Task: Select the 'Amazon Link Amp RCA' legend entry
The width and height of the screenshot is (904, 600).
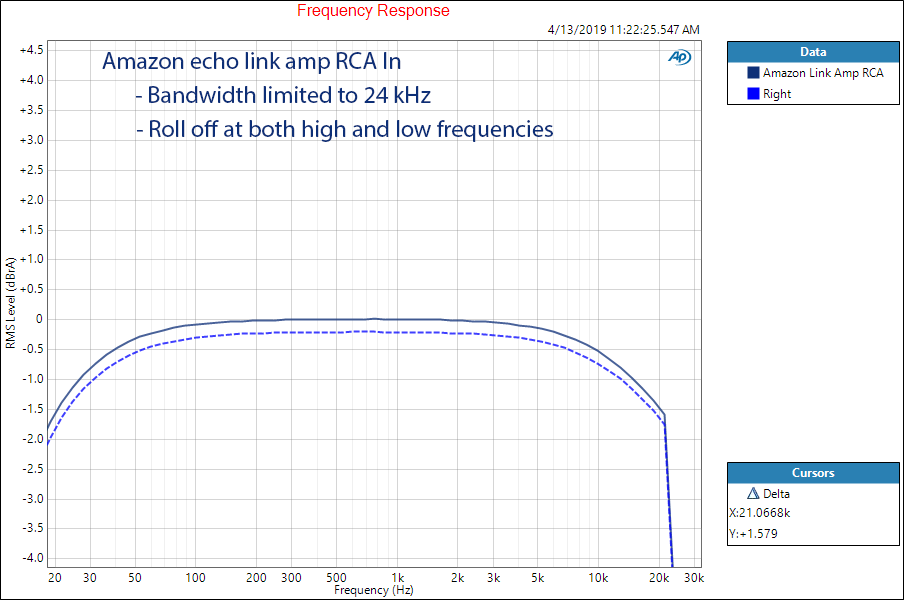Action: [x=823, y=73]
